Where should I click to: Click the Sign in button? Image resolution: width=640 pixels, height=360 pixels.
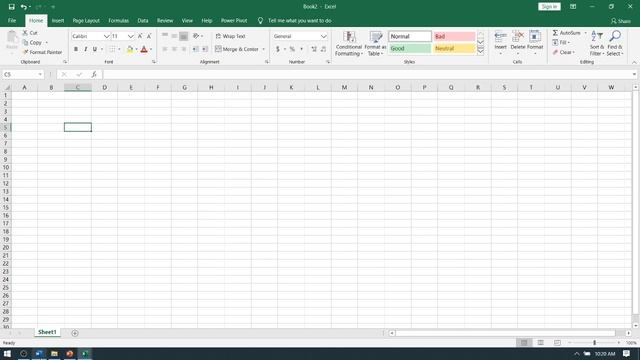(549, 7)
